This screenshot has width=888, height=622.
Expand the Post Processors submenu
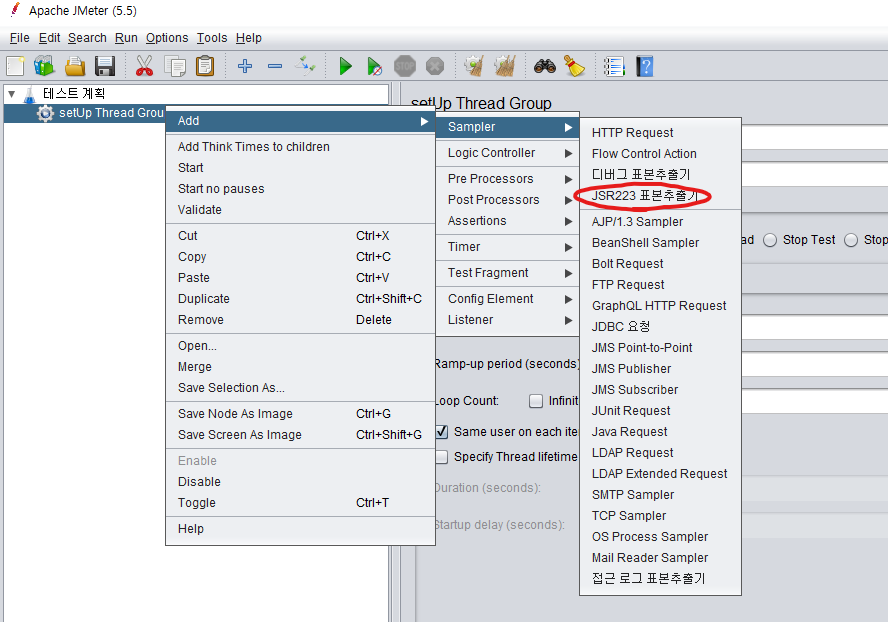507,200
